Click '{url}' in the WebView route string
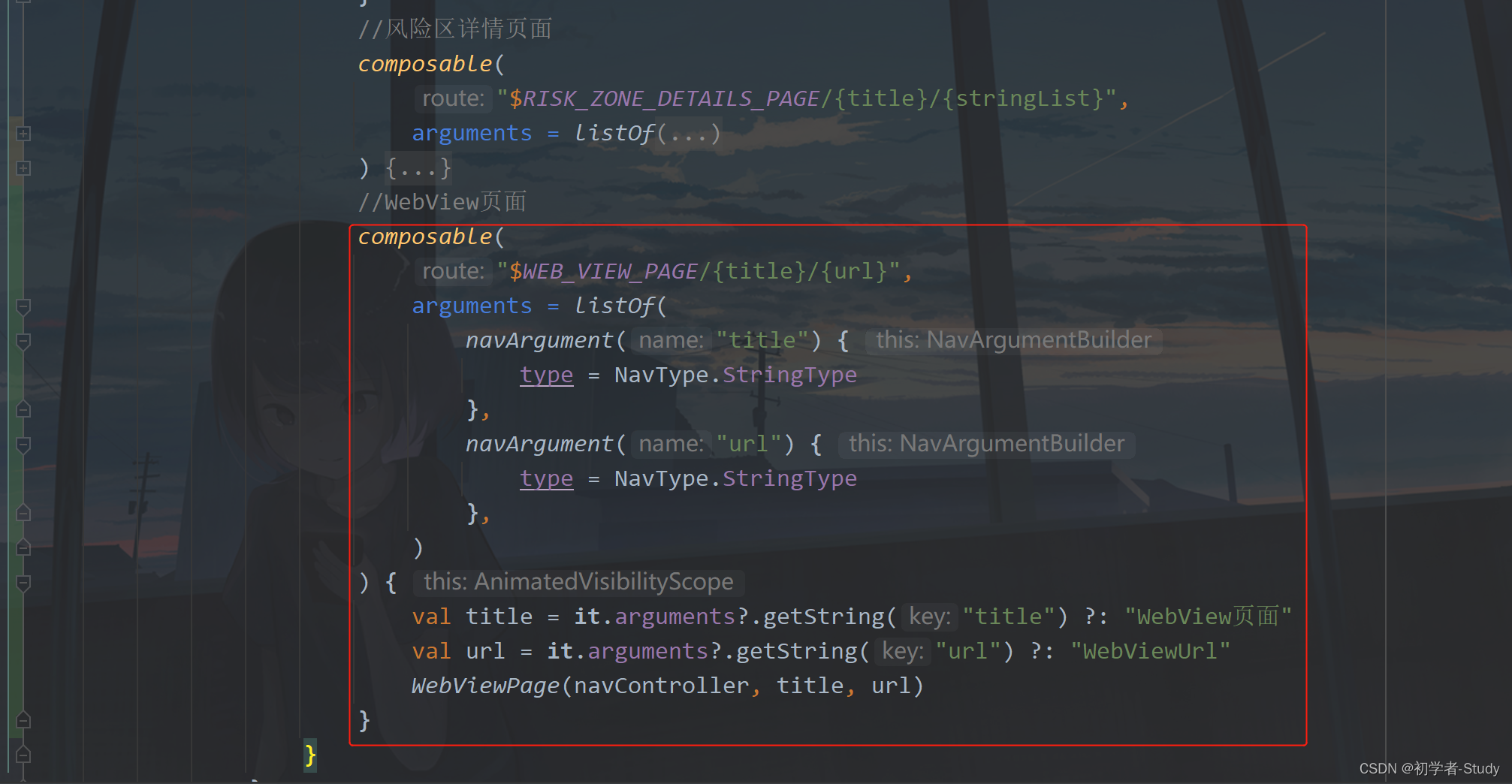The height and width of the screenshot is (784, 1512). tap(856, 272)
